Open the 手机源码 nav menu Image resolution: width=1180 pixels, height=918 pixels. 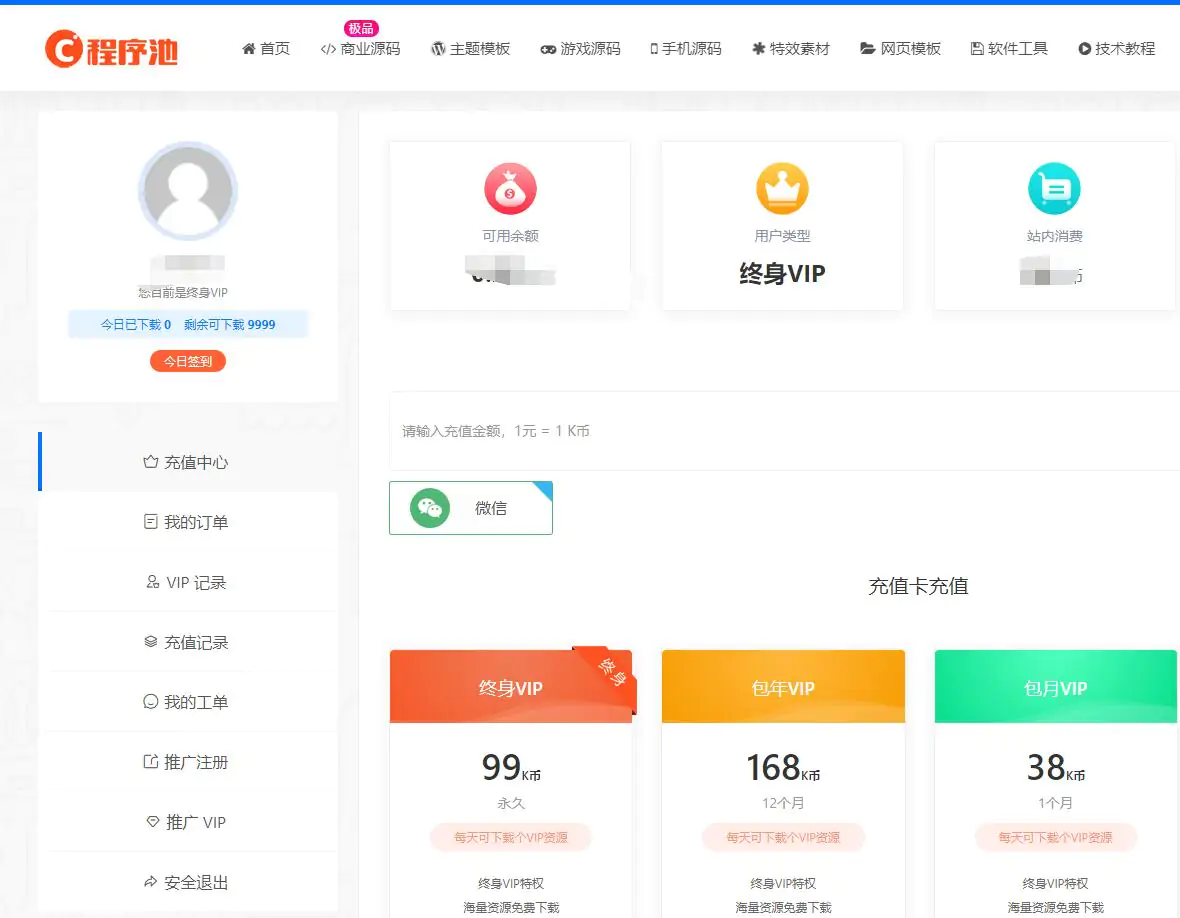pos(686,49)
